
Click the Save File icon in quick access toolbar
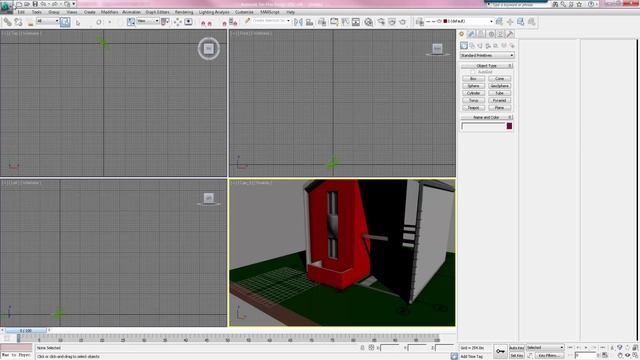pyautogui.click(x=35, y=4)
